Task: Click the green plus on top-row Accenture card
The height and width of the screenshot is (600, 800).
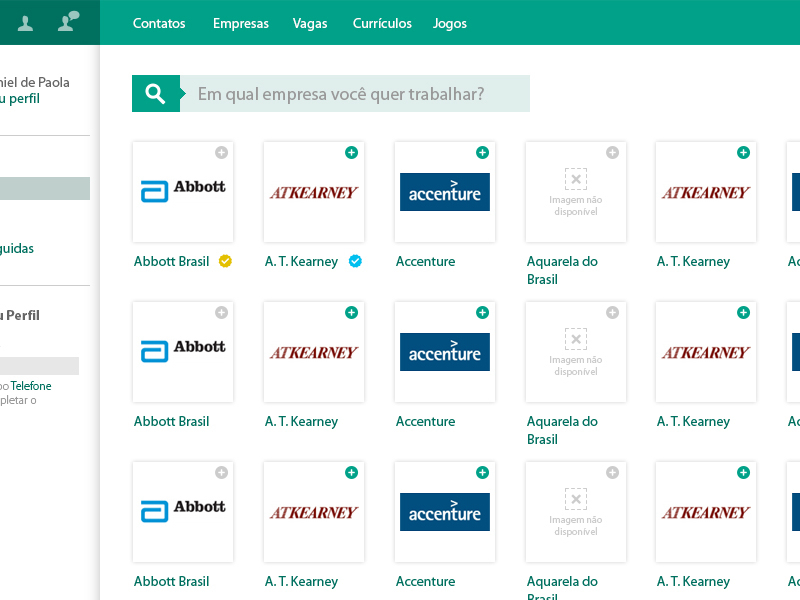Action: 482,153
